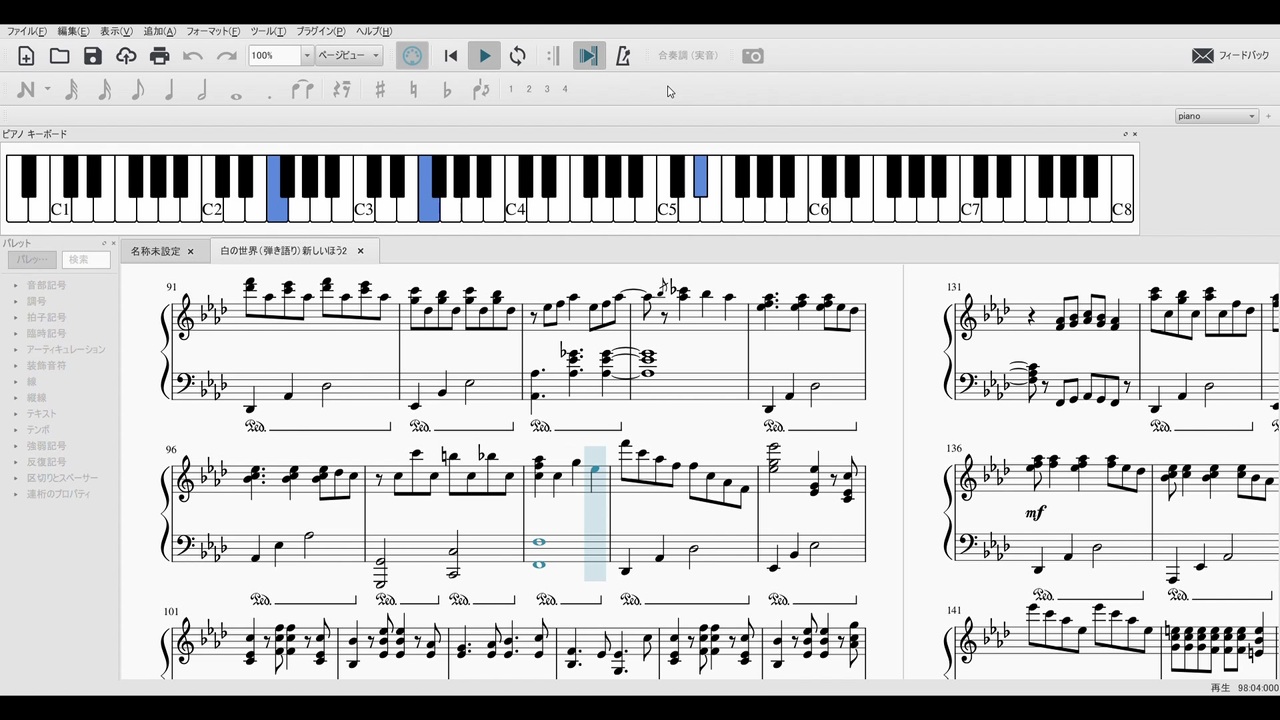Viewport: 1280px width, 720px height.
Task: Open the 編集 menu
Action: point(73,32)
